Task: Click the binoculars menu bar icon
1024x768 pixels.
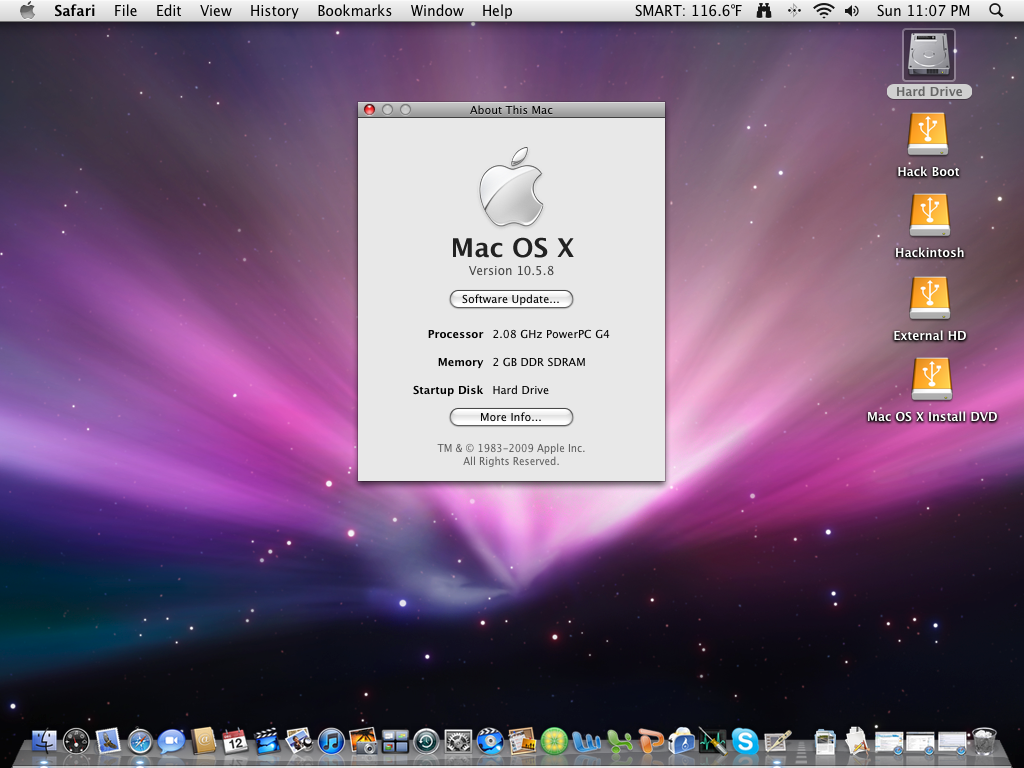Action: click(763, 10)
